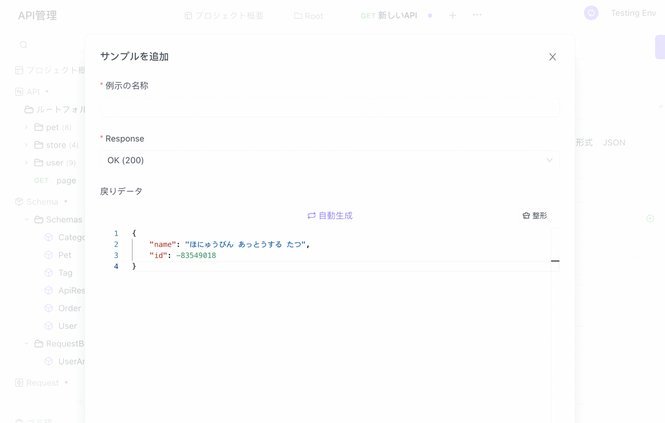Click the user folder icon
The height and width of the screenshot is (423, 665).
coord(39,163)
